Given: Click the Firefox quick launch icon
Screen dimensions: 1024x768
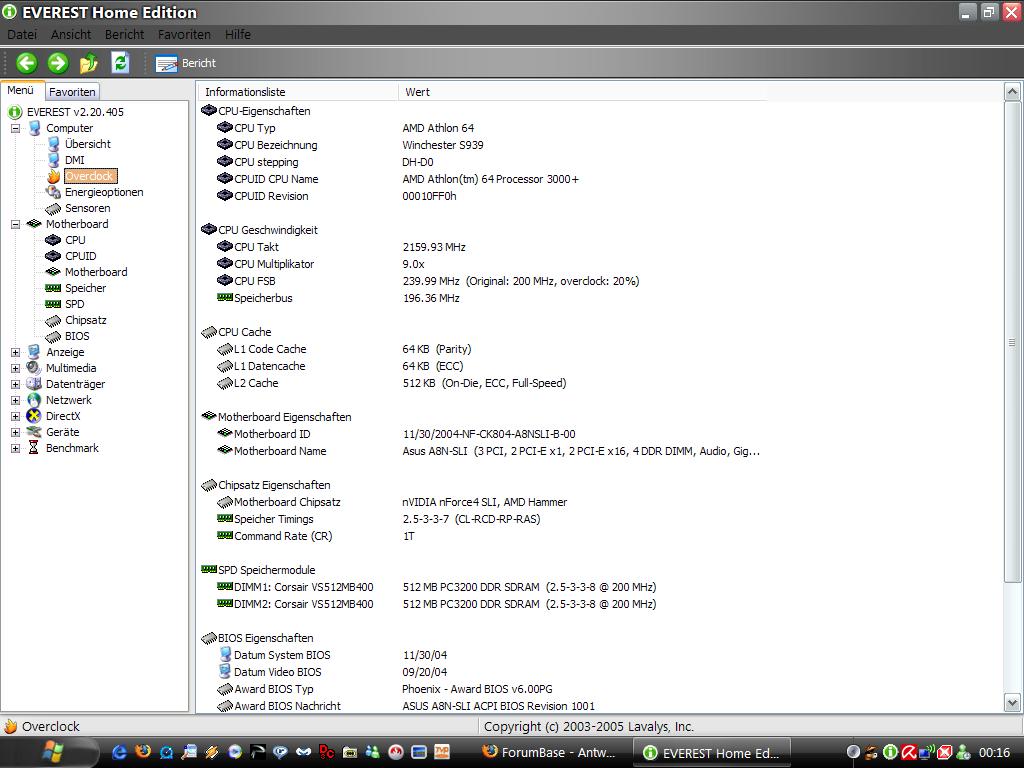Looking at the screenshot, I should pos(143,752).
